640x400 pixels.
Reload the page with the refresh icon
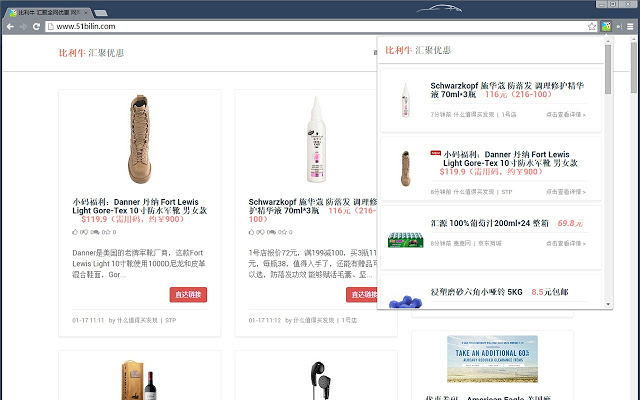36,27
